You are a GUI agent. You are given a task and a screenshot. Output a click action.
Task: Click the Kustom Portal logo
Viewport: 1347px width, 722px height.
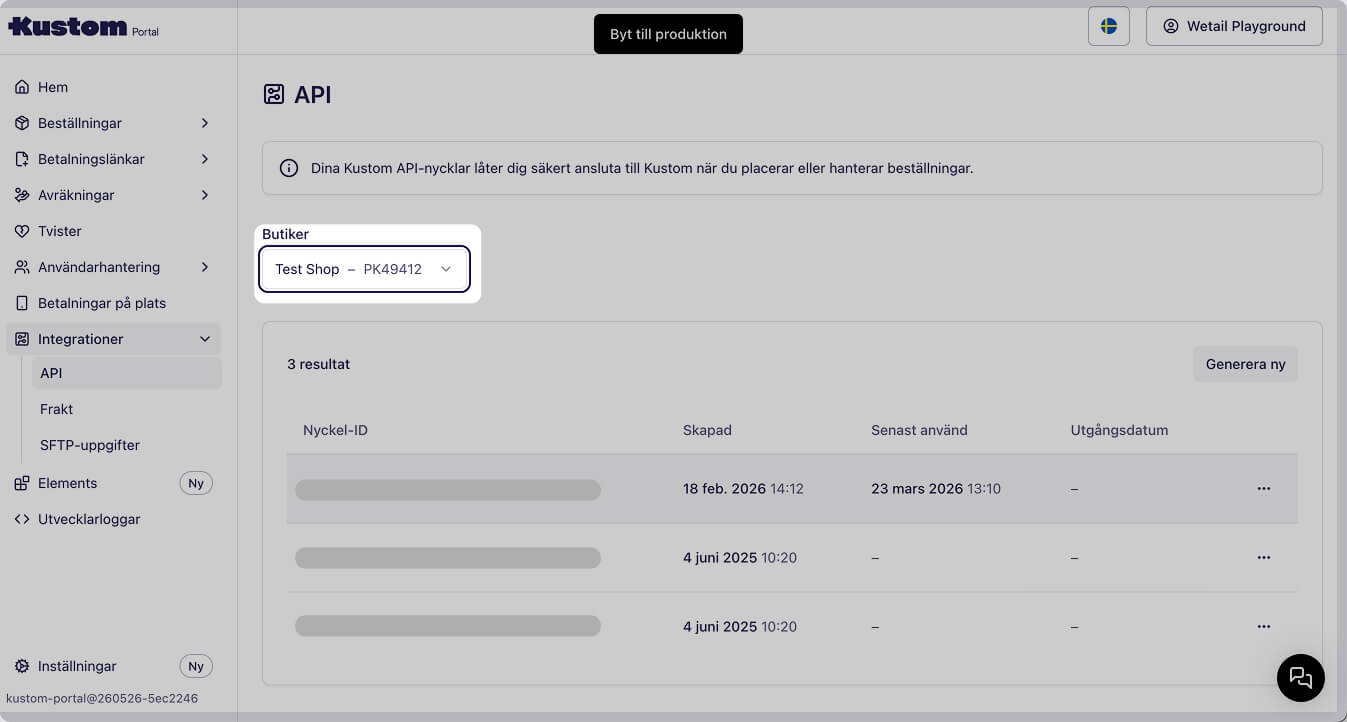83,27
